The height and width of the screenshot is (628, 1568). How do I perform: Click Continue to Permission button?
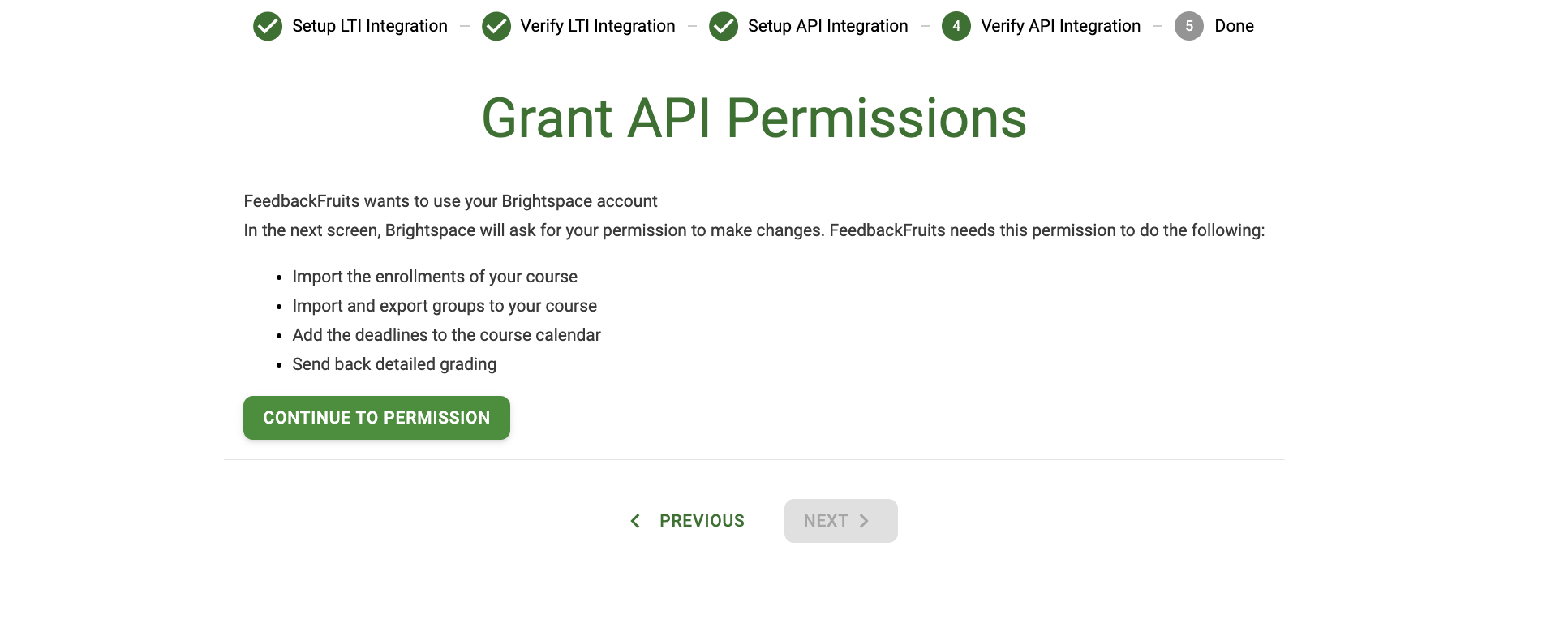tap(376, 418)
